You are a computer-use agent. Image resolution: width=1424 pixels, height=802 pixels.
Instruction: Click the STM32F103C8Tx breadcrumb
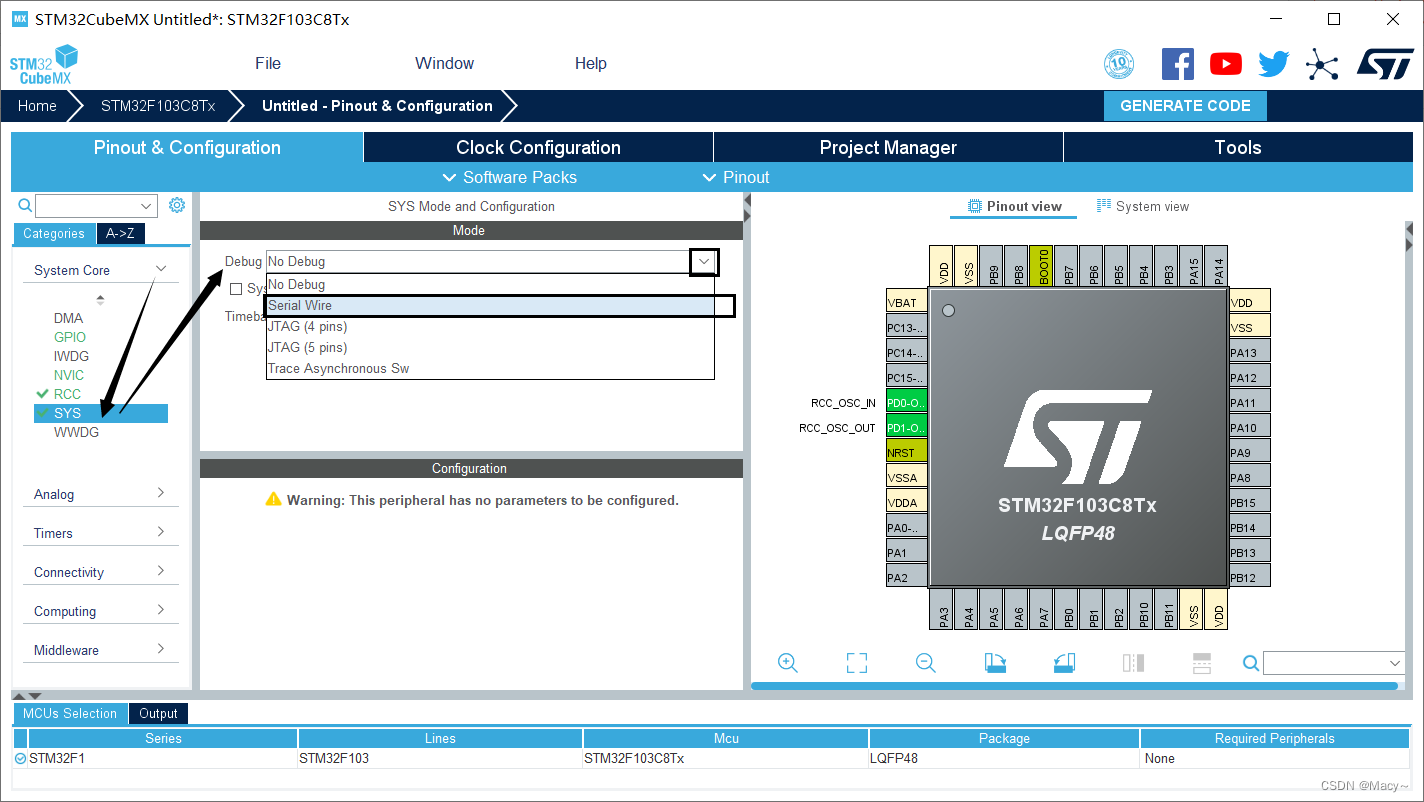158,106
